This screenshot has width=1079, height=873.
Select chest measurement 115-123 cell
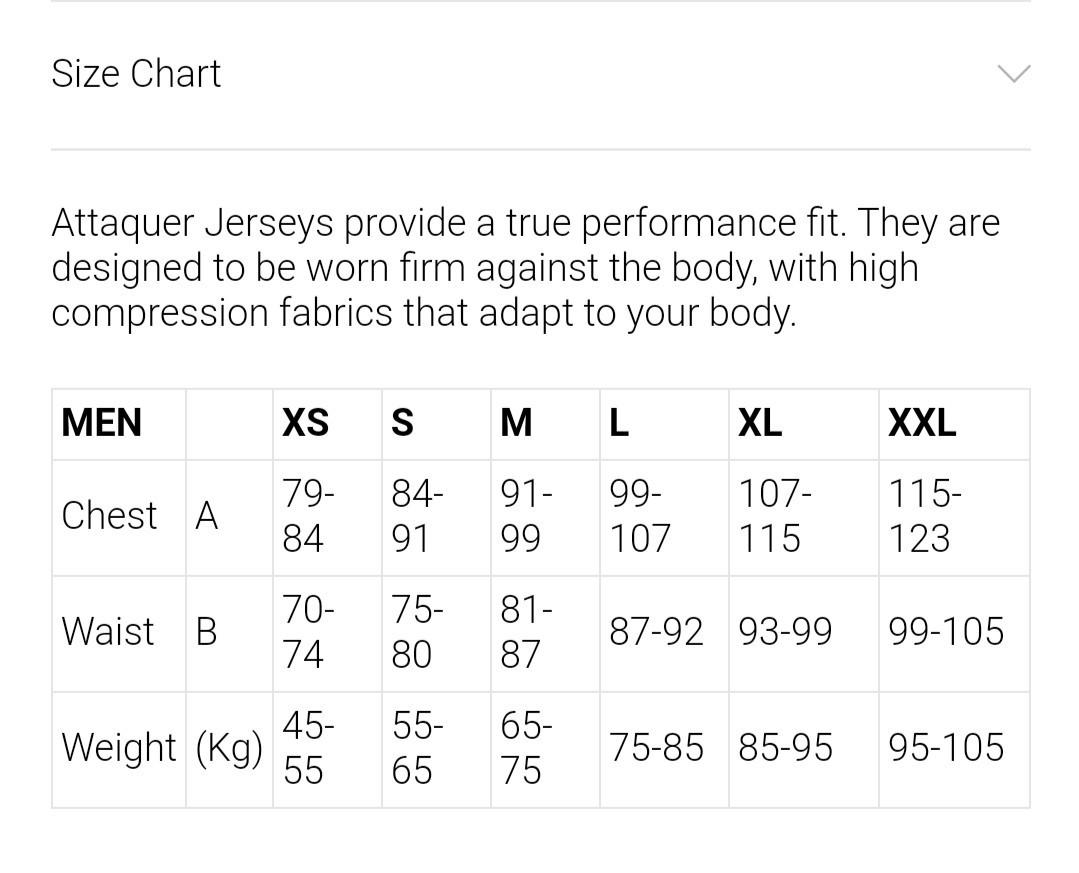pyautogui.click(x=925, y=516)
